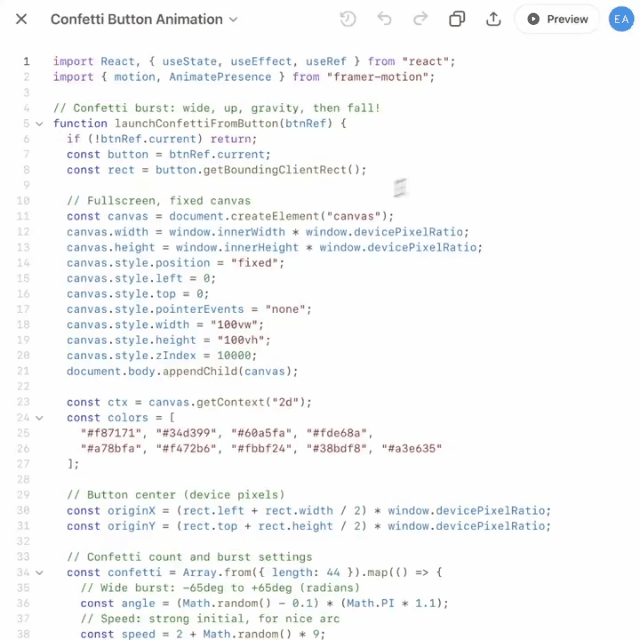Click line number 24 in the gutter
Image resolution: width=640 pixels, height=640 pixels.
point(24,418)
